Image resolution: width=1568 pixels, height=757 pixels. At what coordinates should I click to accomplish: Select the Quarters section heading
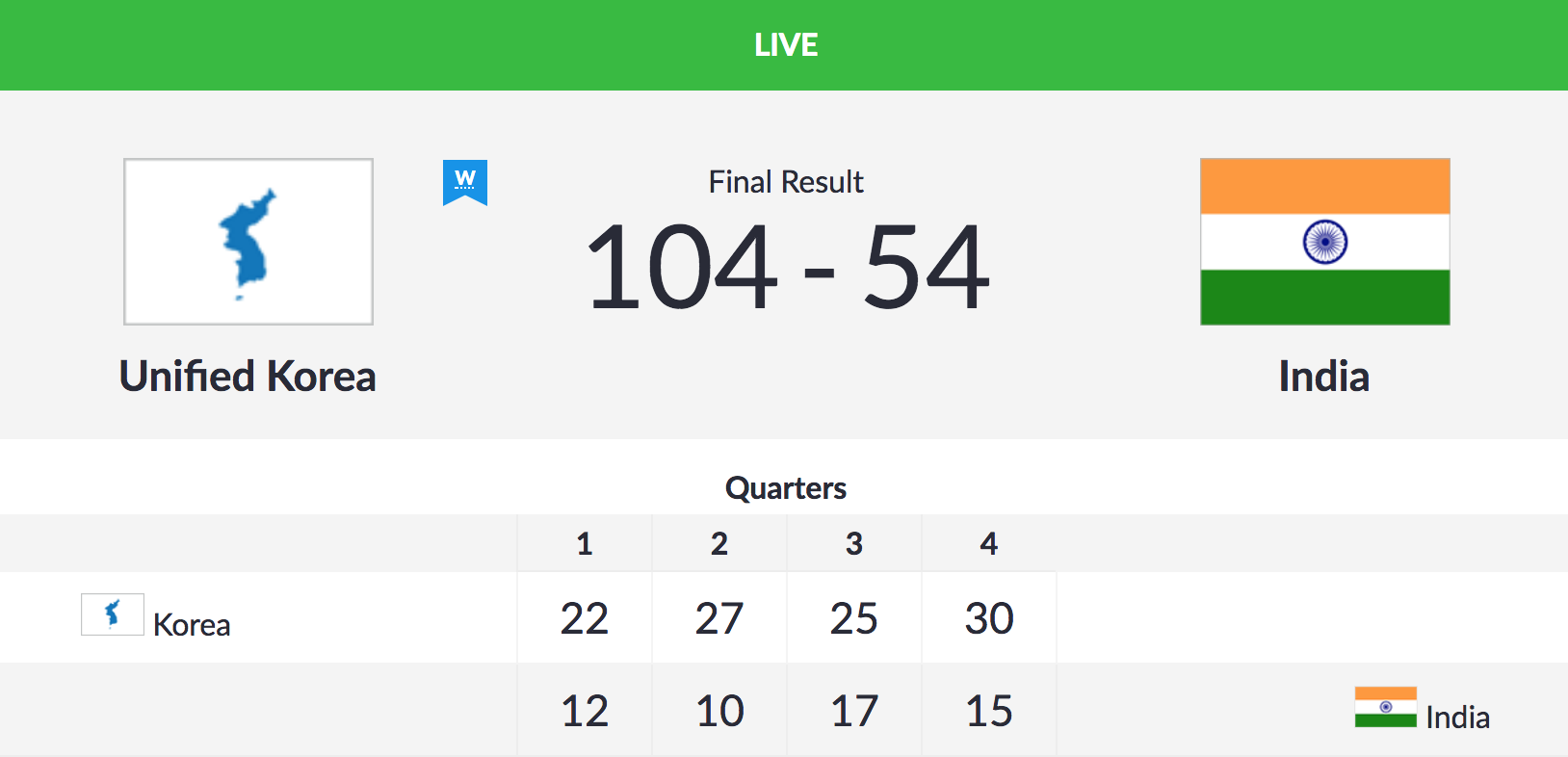coord(785,488)
